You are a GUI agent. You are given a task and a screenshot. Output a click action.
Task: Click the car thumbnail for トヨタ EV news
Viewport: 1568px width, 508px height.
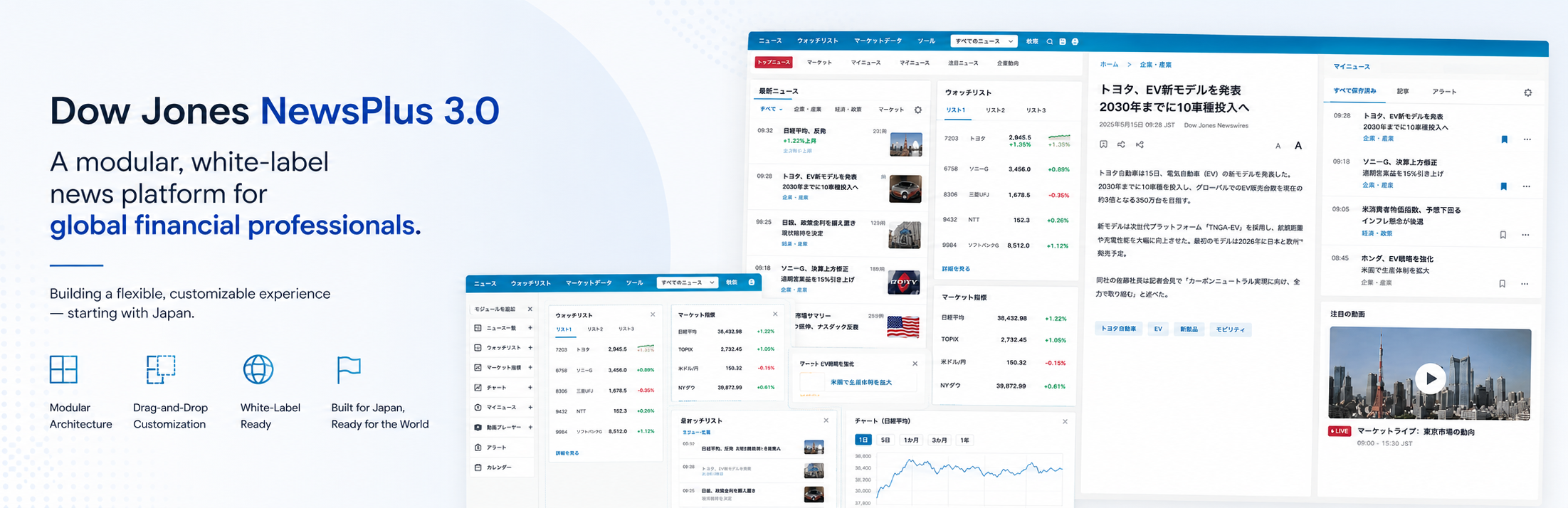coord(905,189)
